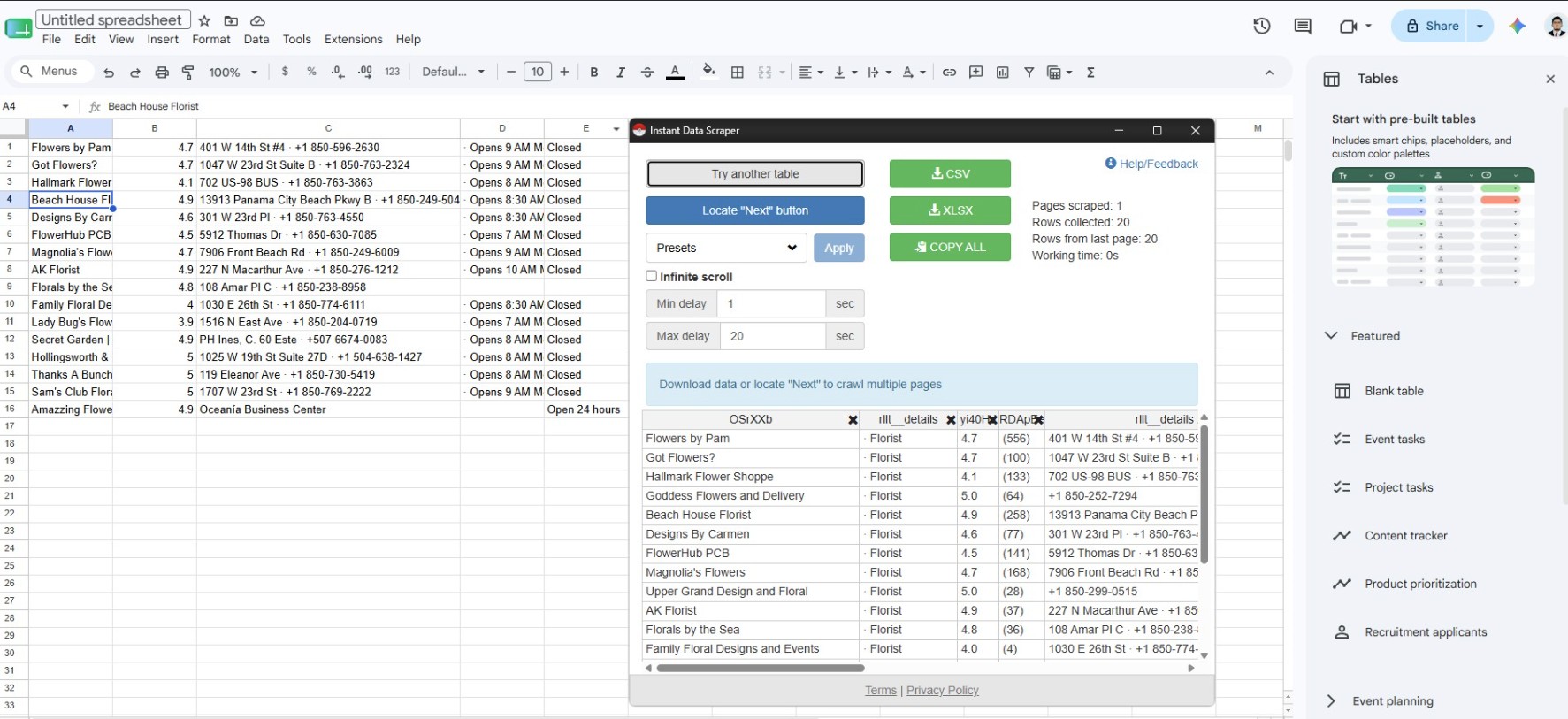Open the Name Box dropdown arrow
This screenshot has height=719, width=1568.
coord(65,106)
